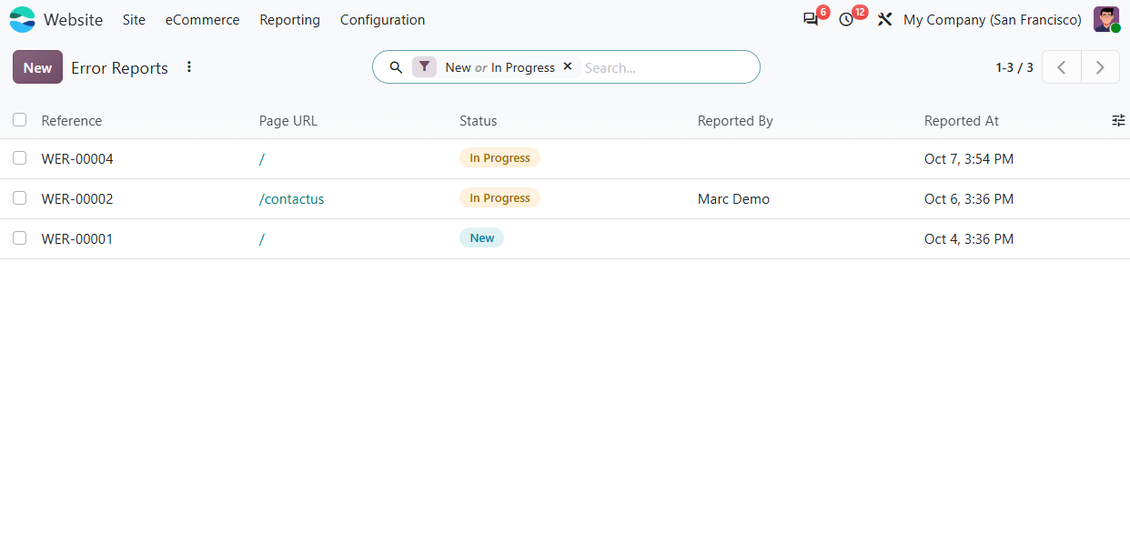Screen dimensions: 1130x535
Task: Click the New button
Action: click(37, 67)
